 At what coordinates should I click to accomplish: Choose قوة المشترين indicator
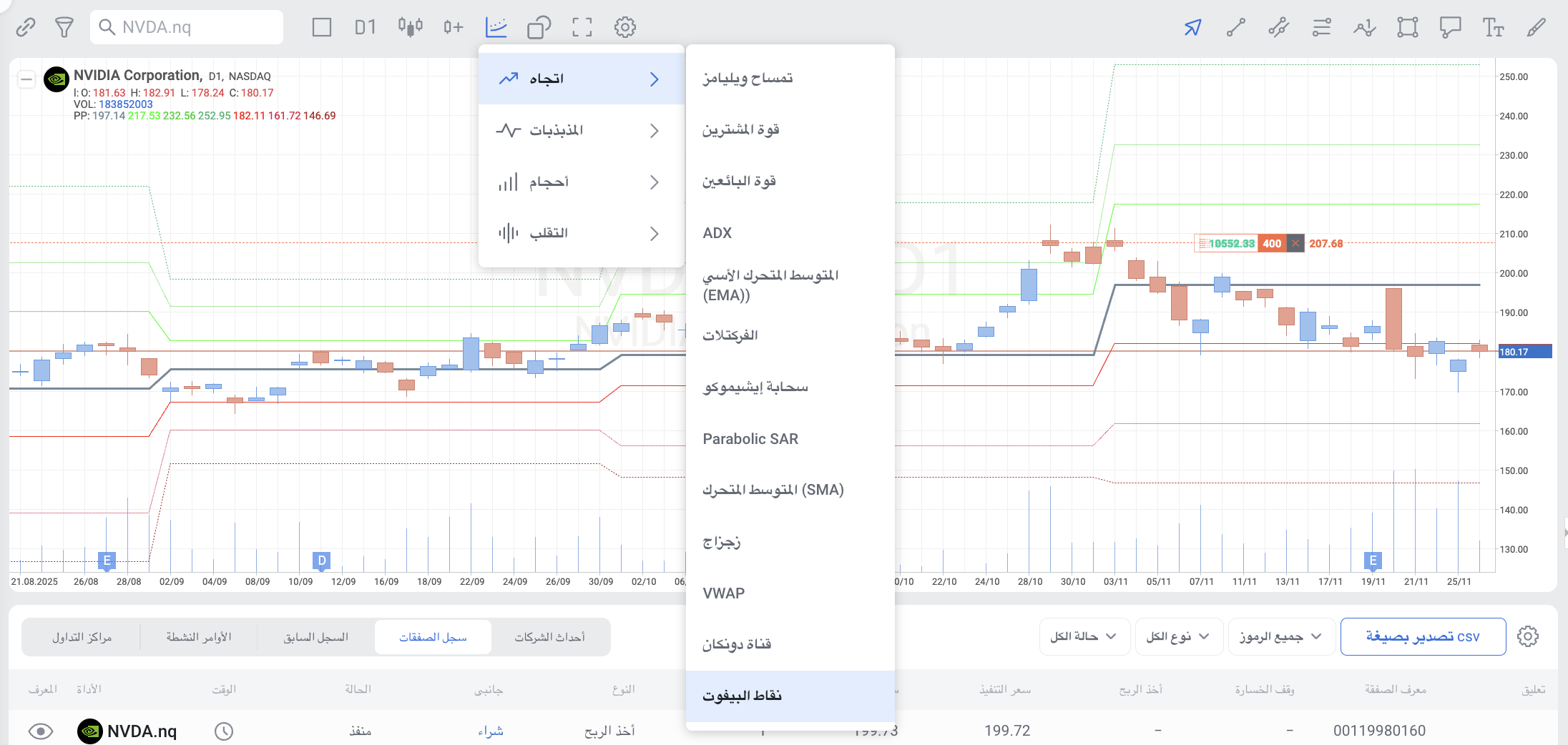pyautogui.click(x=790, y=129)
